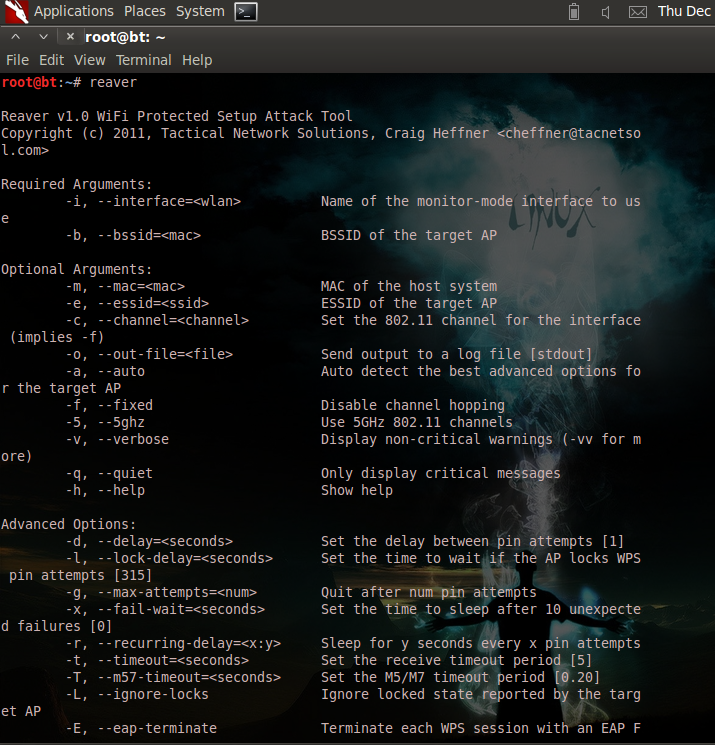This screenshot has width=715, height=745.
Task: Open the Applications menu
Action: 74,11
